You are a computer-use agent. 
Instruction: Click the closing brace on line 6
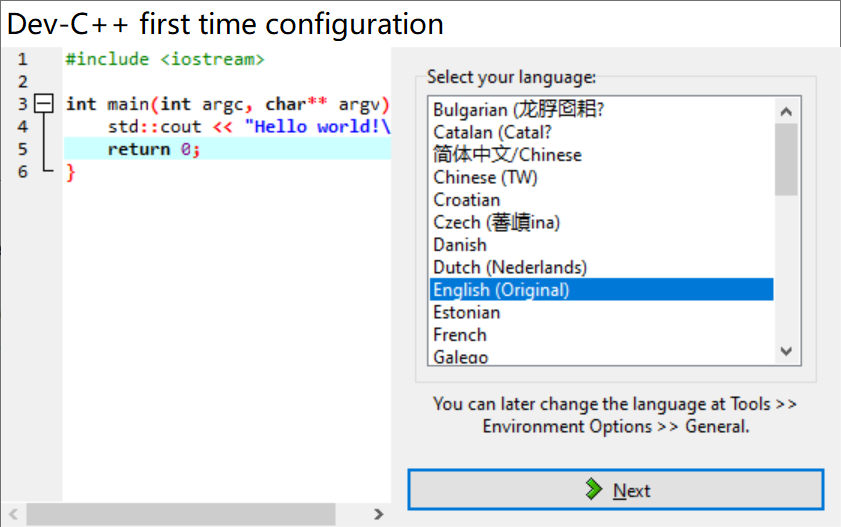(71, 173)
